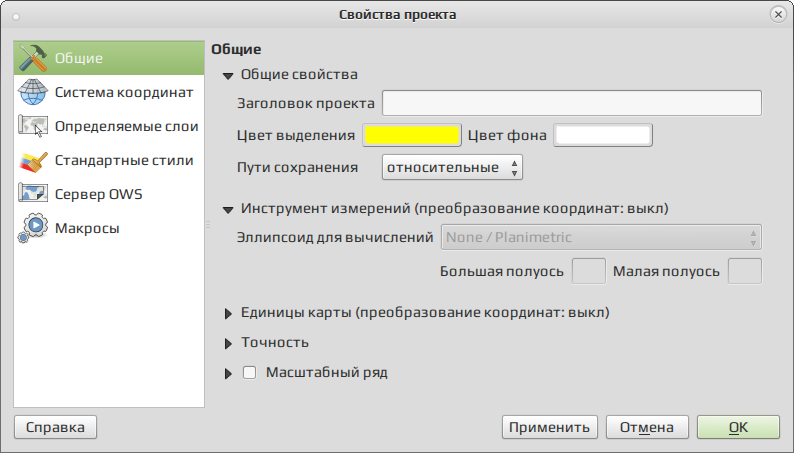
Task: Close the Свойства проекта dialog
Action: [778, 15]
